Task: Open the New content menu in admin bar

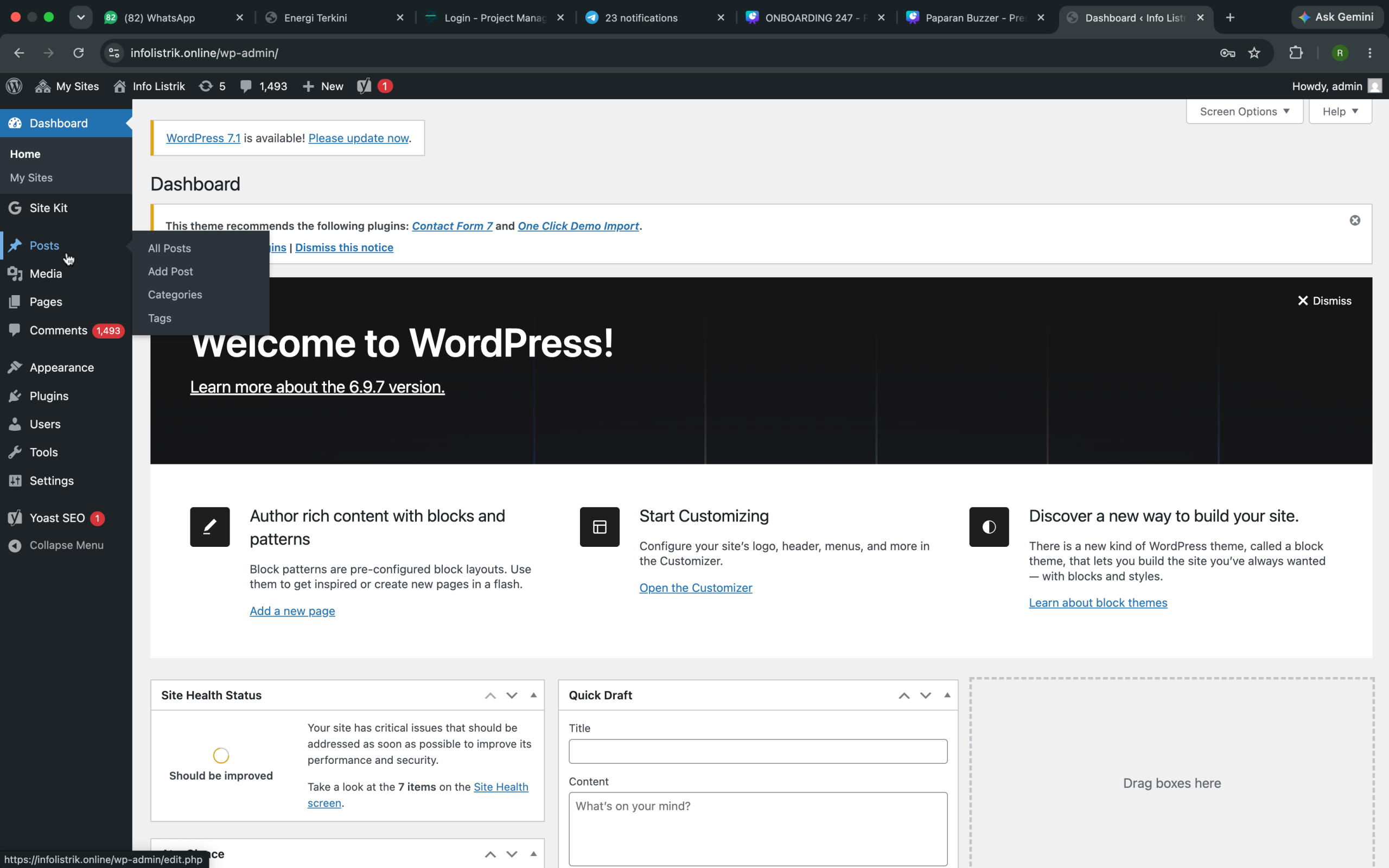Action: 323,86
